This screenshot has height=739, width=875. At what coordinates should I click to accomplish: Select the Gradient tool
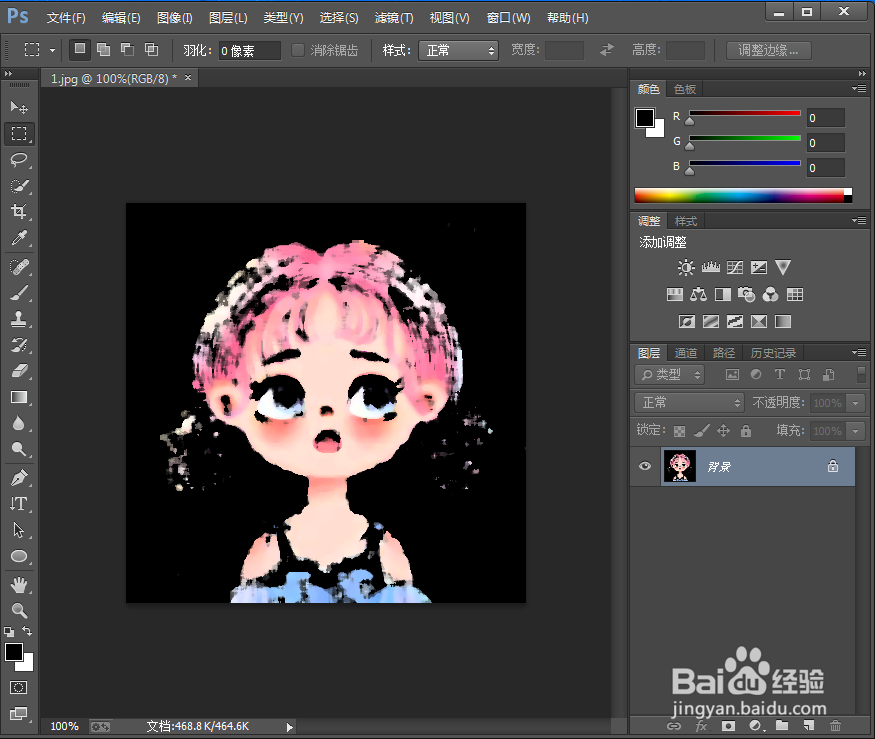(x=19, y=397)
